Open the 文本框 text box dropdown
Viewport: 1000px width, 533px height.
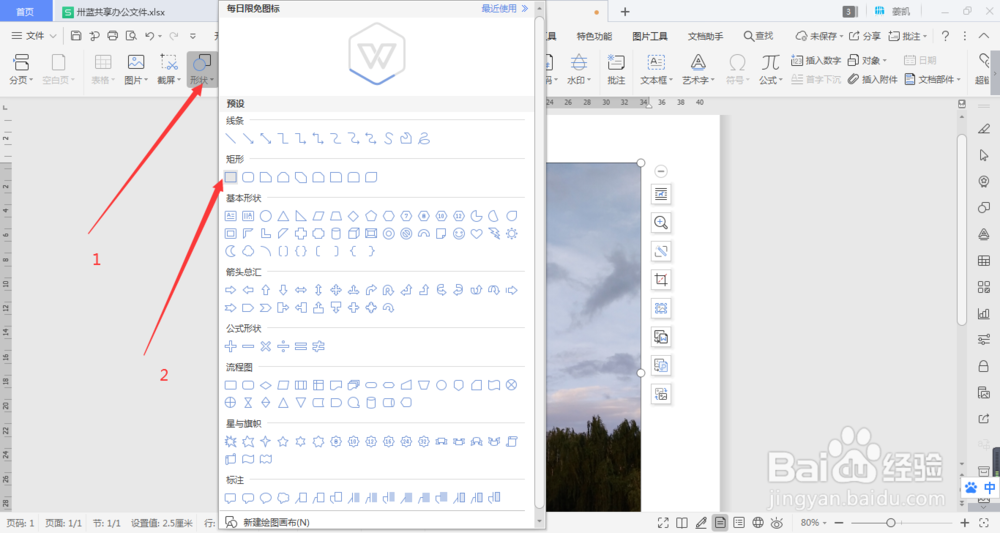pos(656,69)
